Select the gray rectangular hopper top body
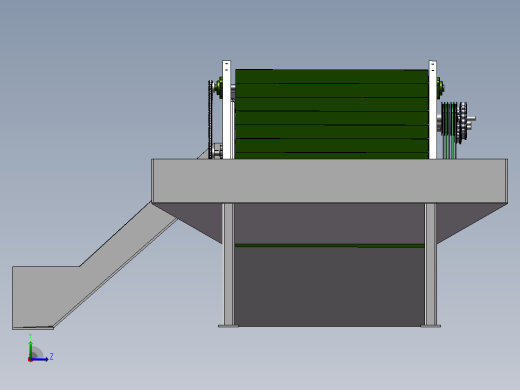 [329, 181]
